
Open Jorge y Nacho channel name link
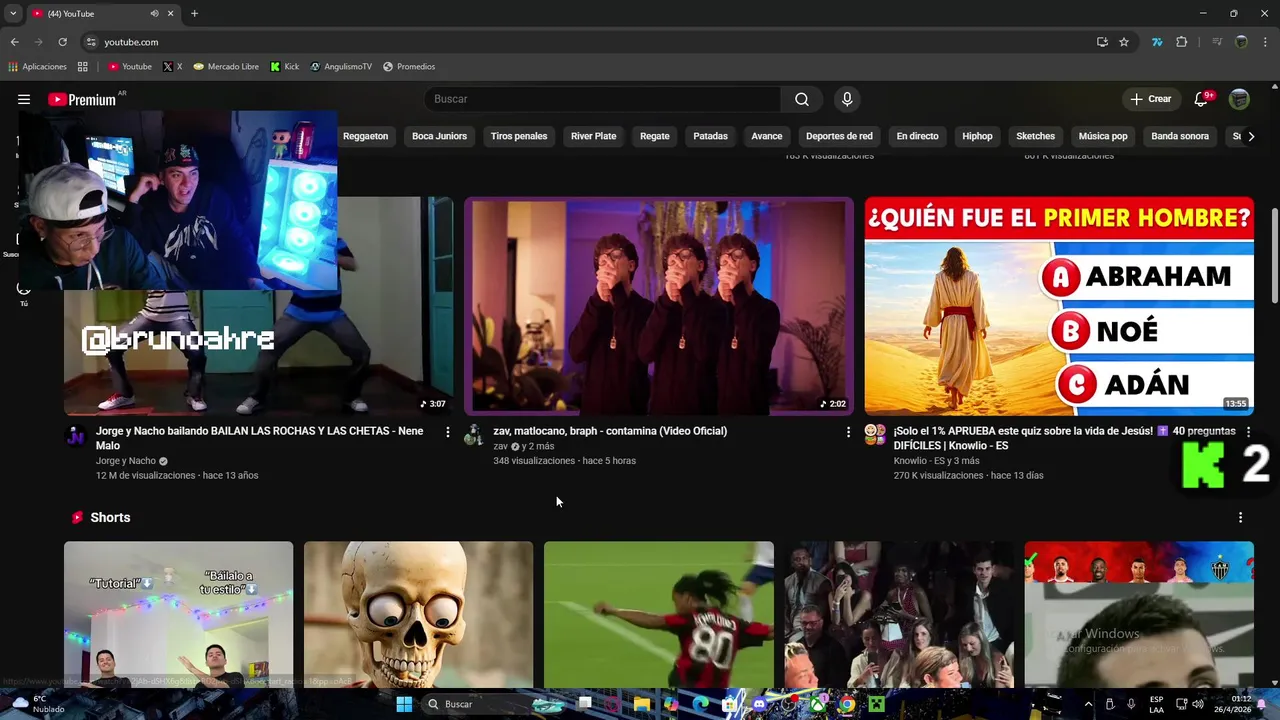(126, 461)
